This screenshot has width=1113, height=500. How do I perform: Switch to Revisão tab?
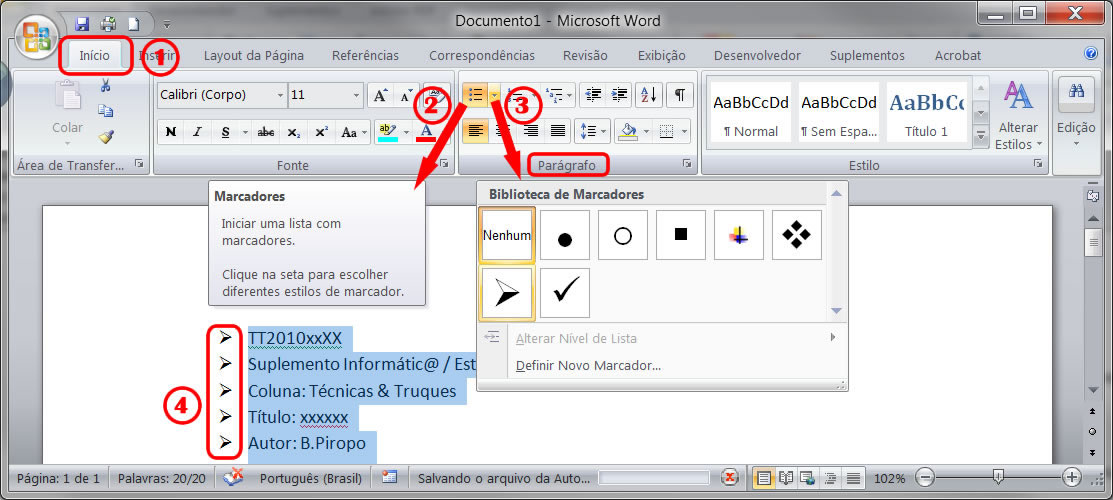pyautogui.click(x=586, y=55)
